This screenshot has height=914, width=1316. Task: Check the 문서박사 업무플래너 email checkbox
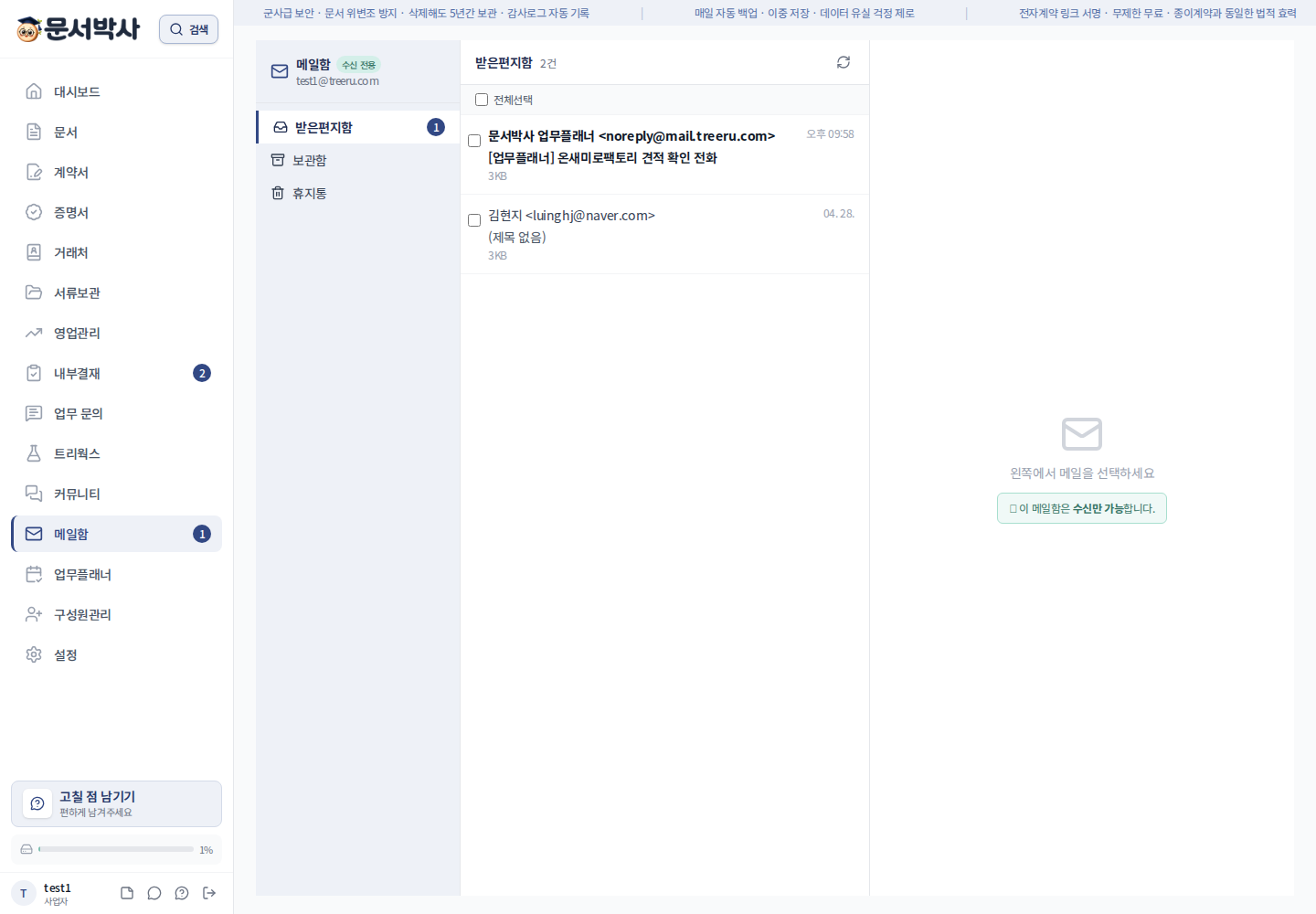[x=474, y=141]
